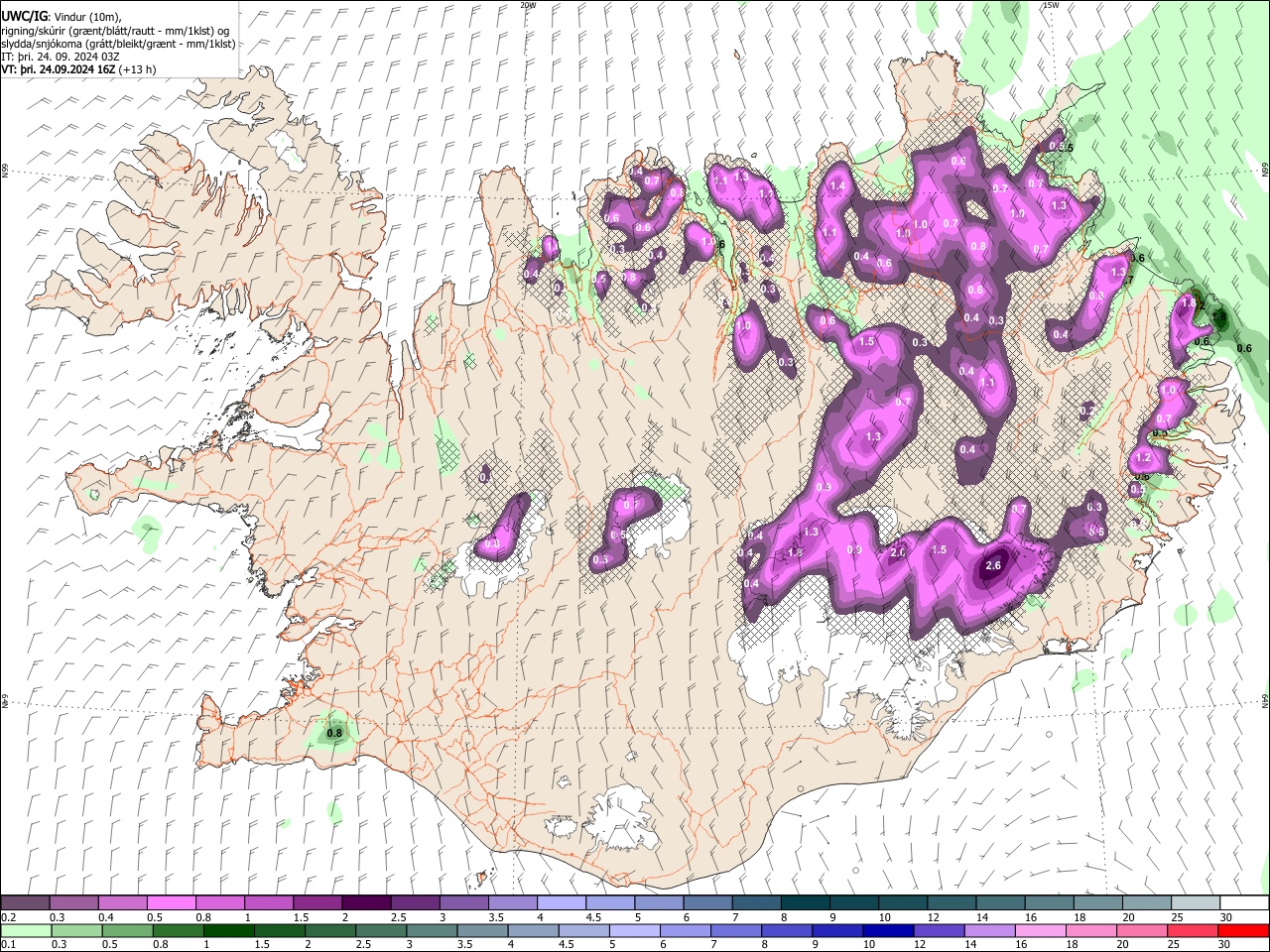
Task: Click the VT: þri. 24.09.2024 16Z (+13 h) line
Action: pyautogui.click(x=77, y=70)
